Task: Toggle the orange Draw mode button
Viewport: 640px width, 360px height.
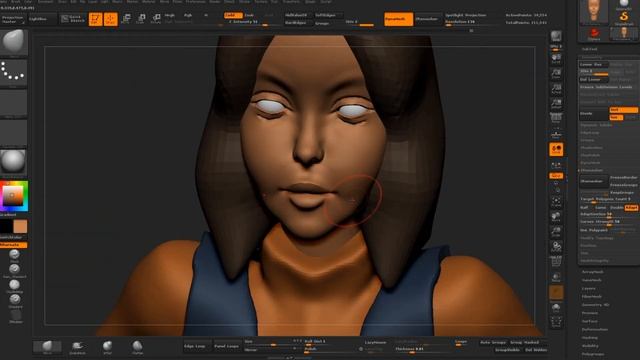Action: coord(111,19)
